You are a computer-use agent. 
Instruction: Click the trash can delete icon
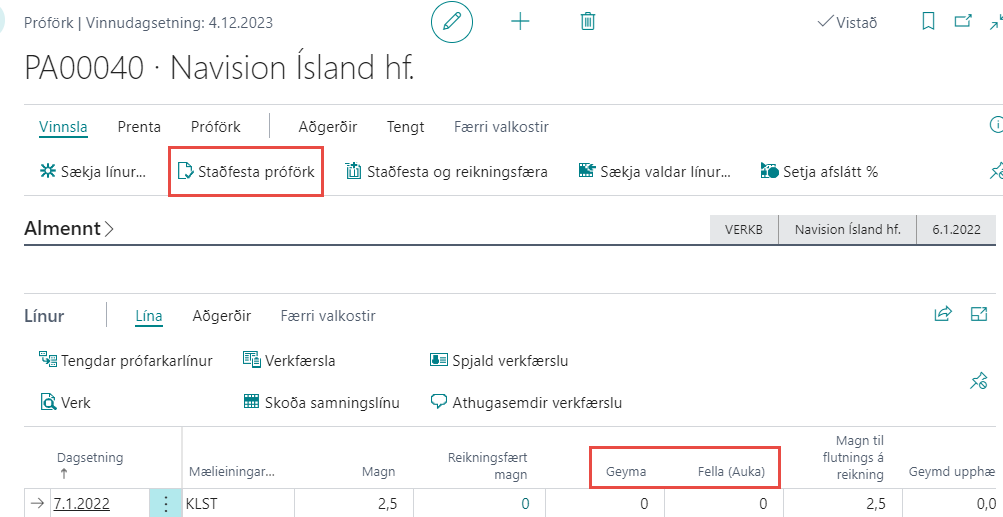(x=588, y=22)
